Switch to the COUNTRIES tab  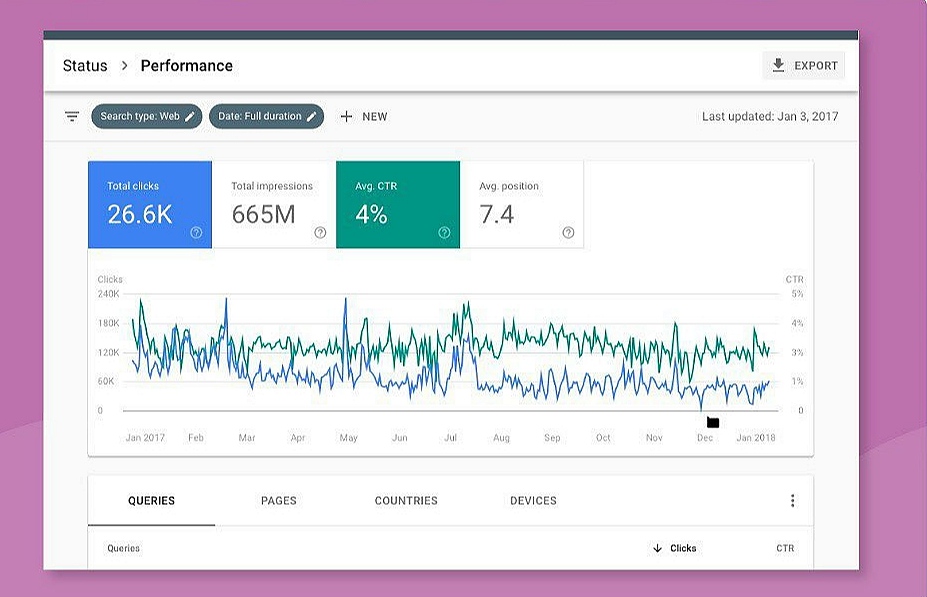pos(406,501)
